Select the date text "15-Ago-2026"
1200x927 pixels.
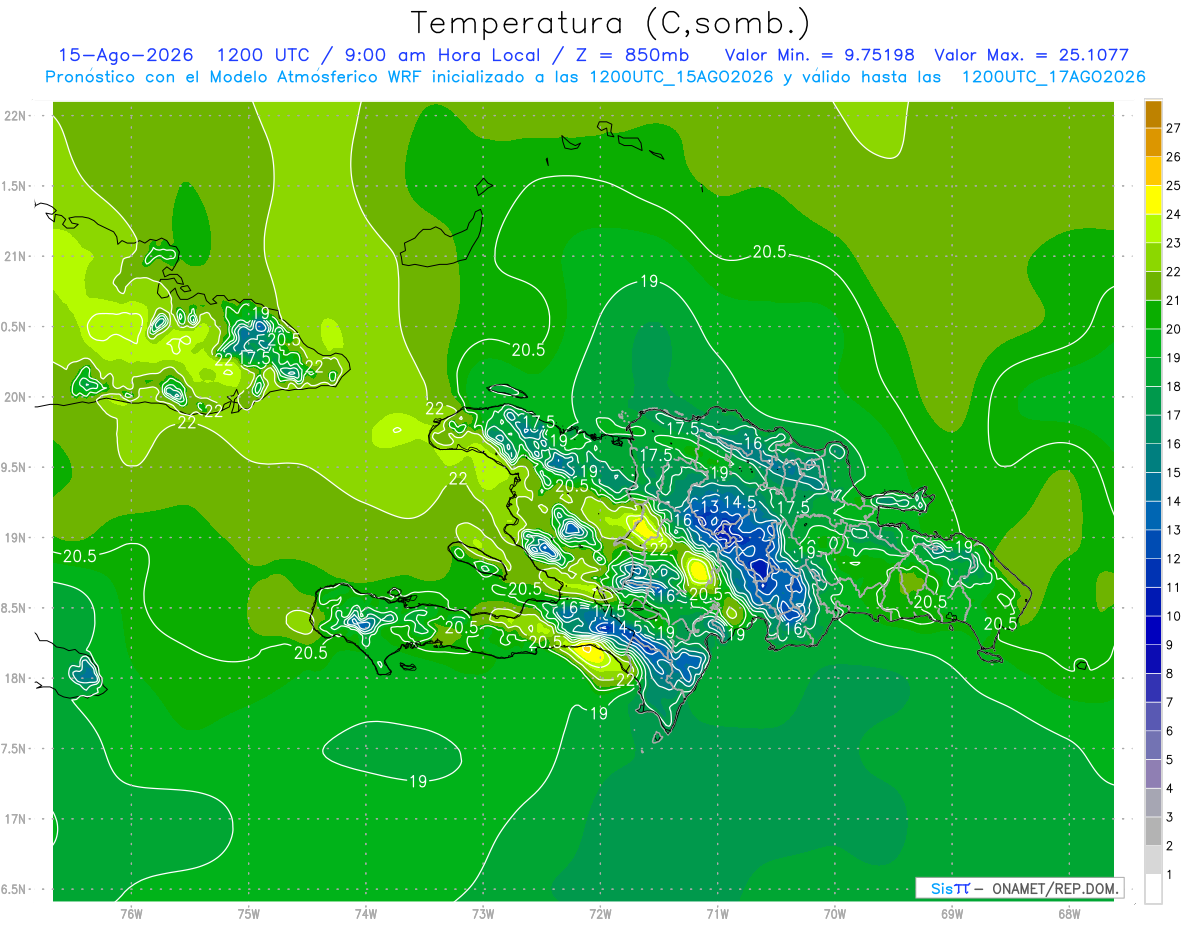[x=125, y=55]
